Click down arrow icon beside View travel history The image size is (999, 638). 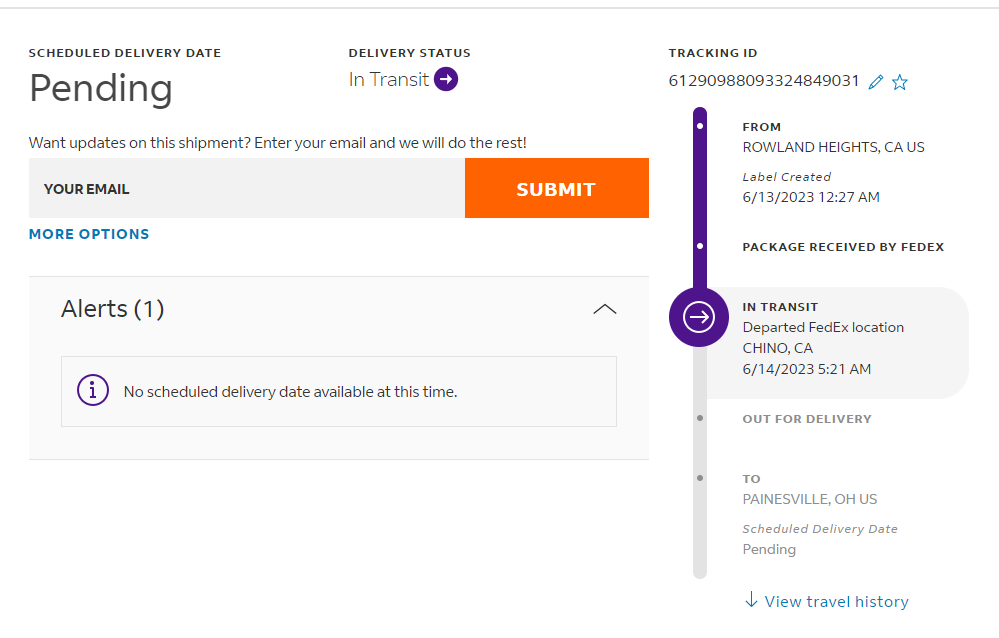[751, 600]
